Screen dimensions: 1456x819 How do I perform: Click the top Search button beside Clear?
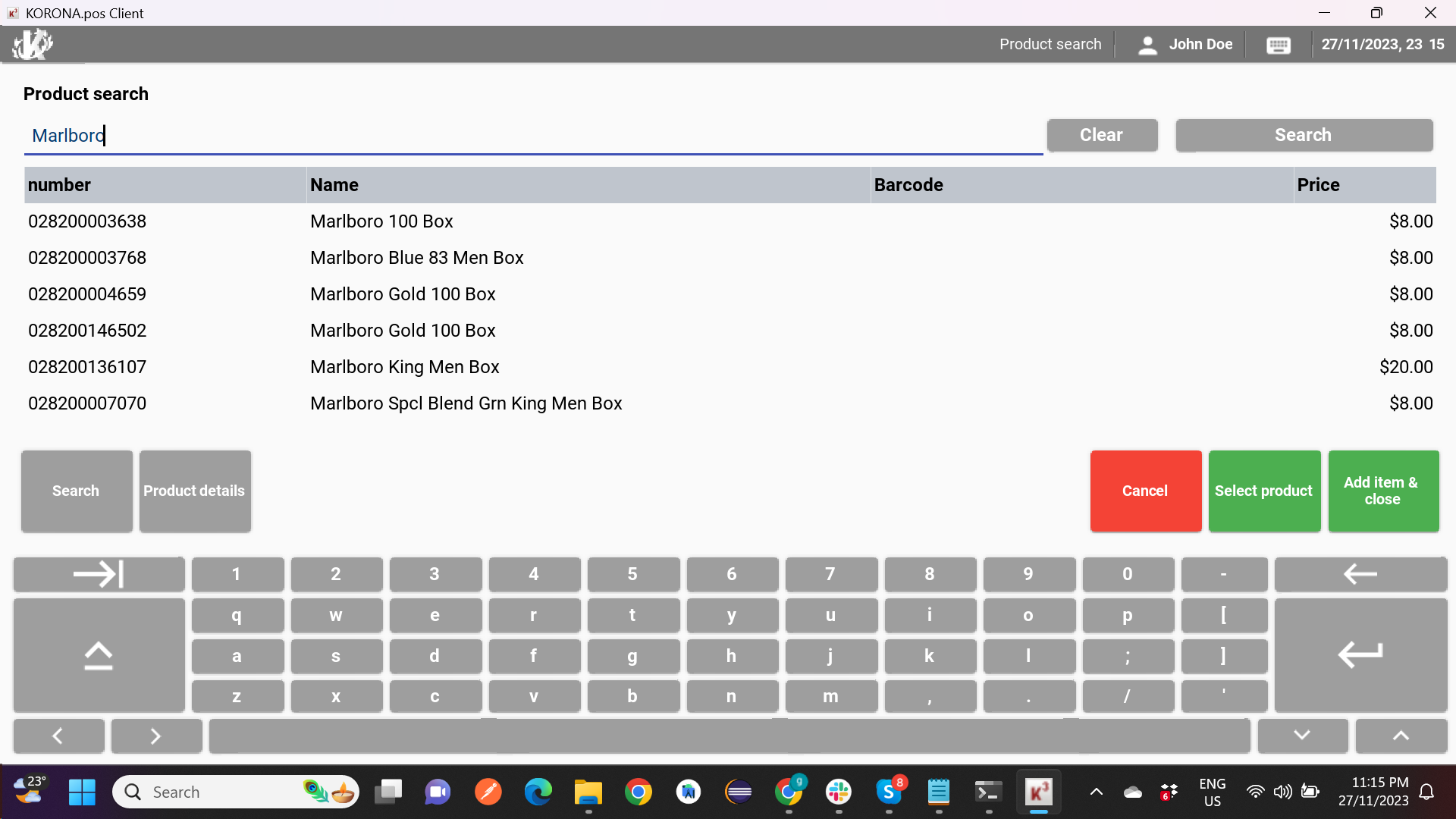pyautogui.click(x=1304, y=135)
